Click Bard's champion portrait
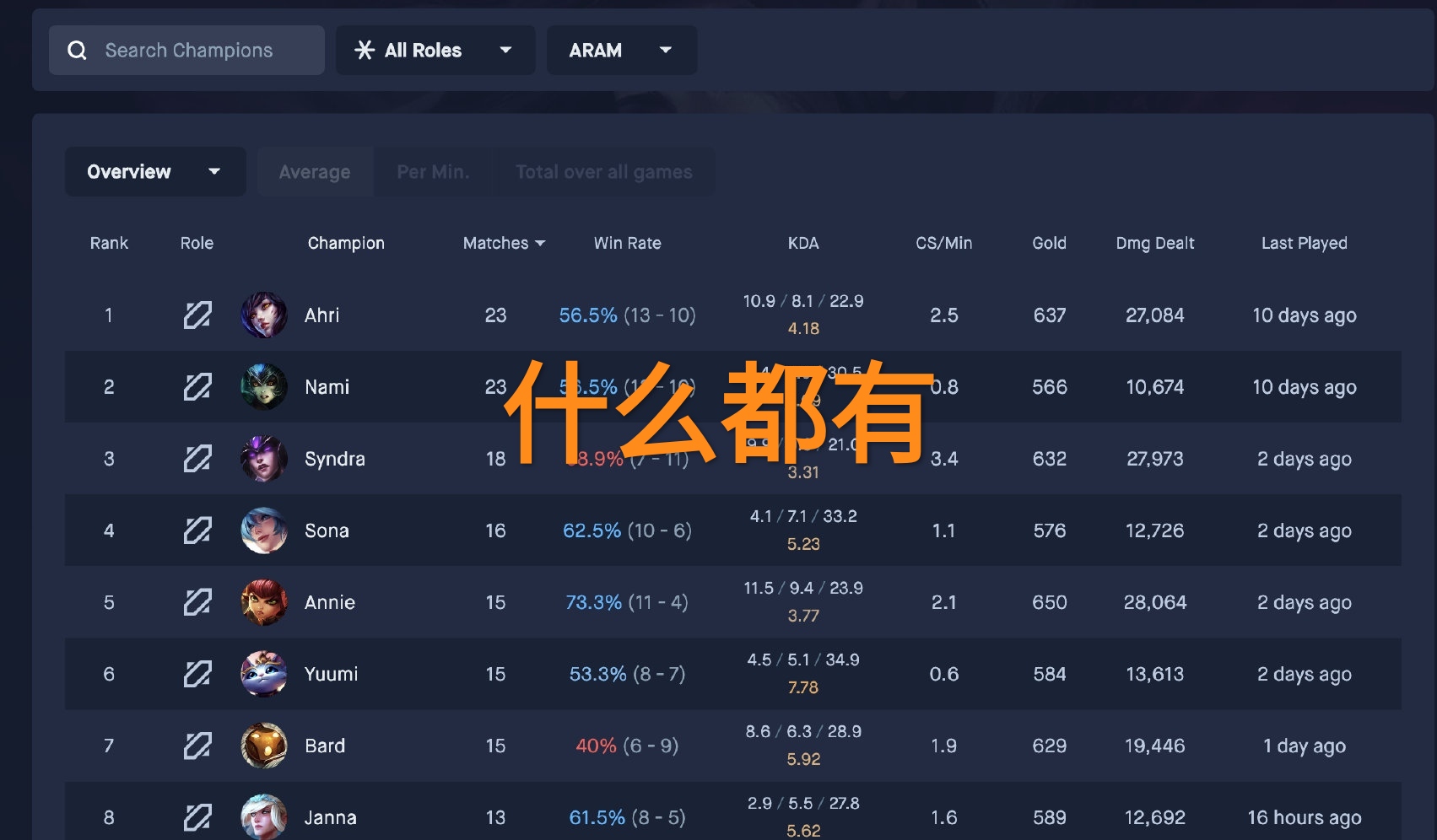This screenshot has width=1437, height=840. (x=263, y=745)
